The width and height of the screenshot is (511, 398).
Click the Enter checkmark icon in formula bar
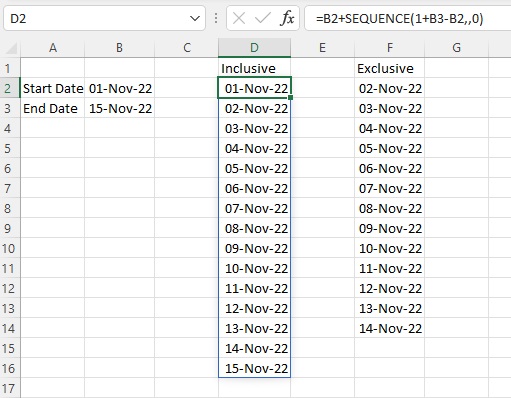(263, 18)
